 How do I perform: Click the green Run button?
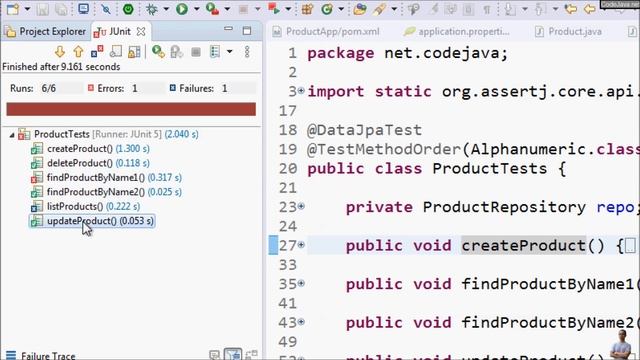click(x=182, y=9)
